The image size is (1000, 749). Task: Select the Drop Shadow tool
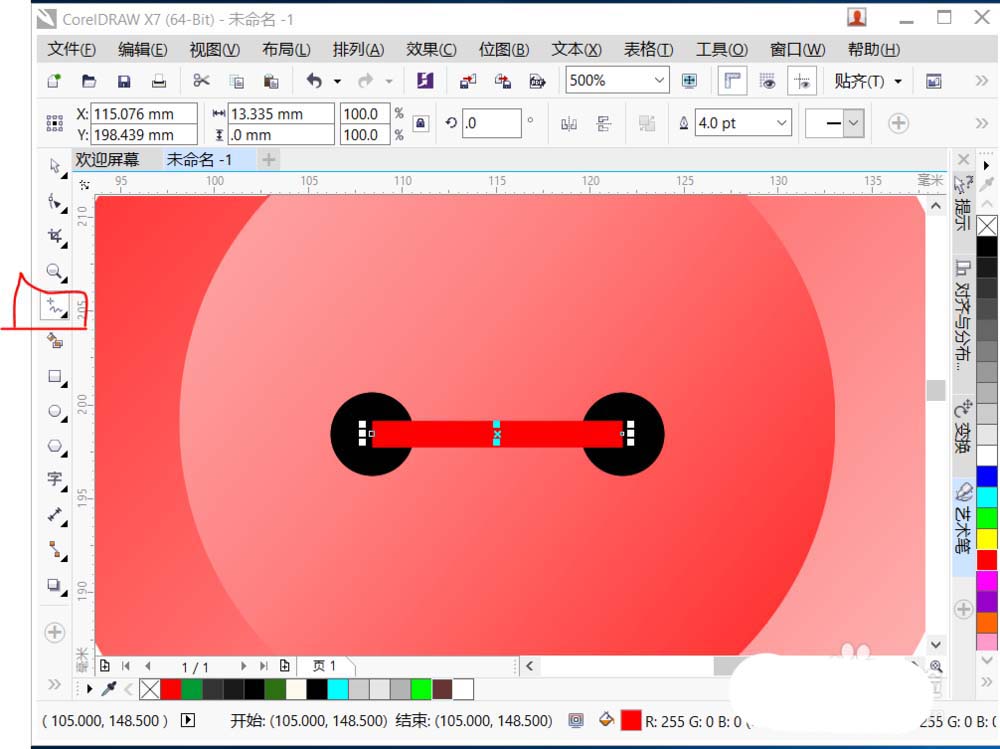[55, 584]
